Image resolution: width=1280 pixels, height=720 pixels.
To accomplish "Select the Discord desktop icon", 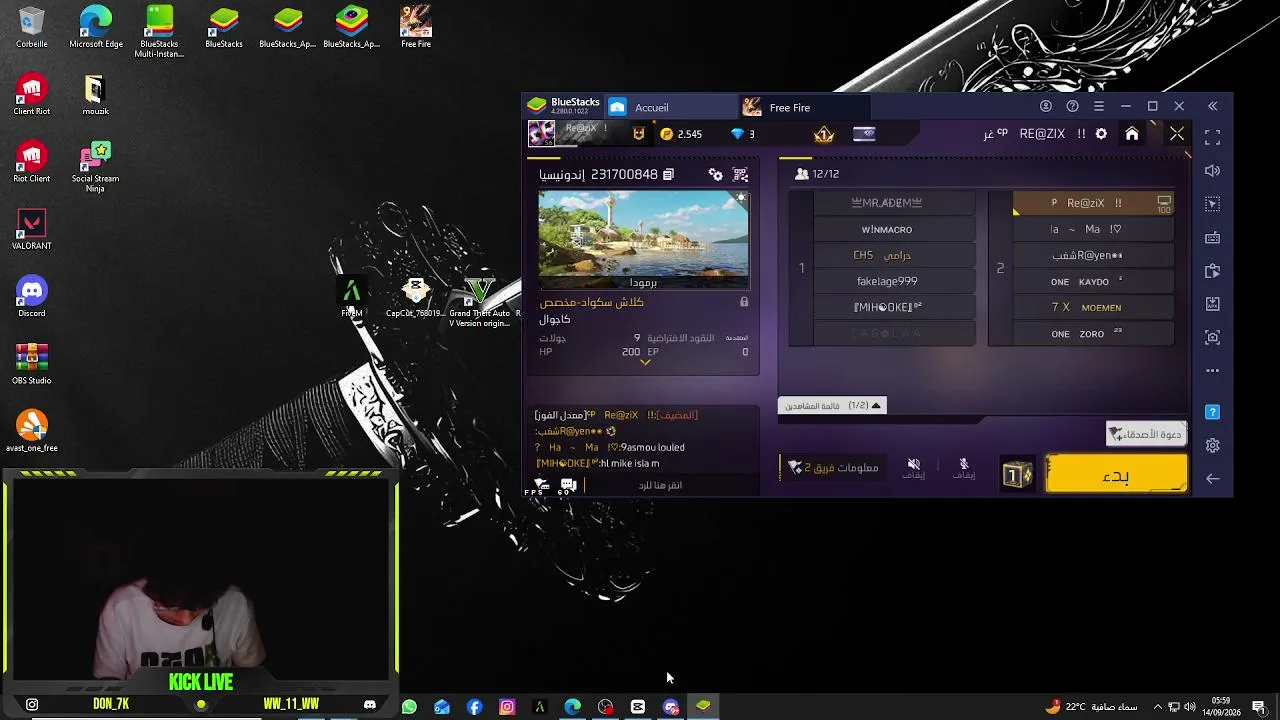I will (32, 296).
